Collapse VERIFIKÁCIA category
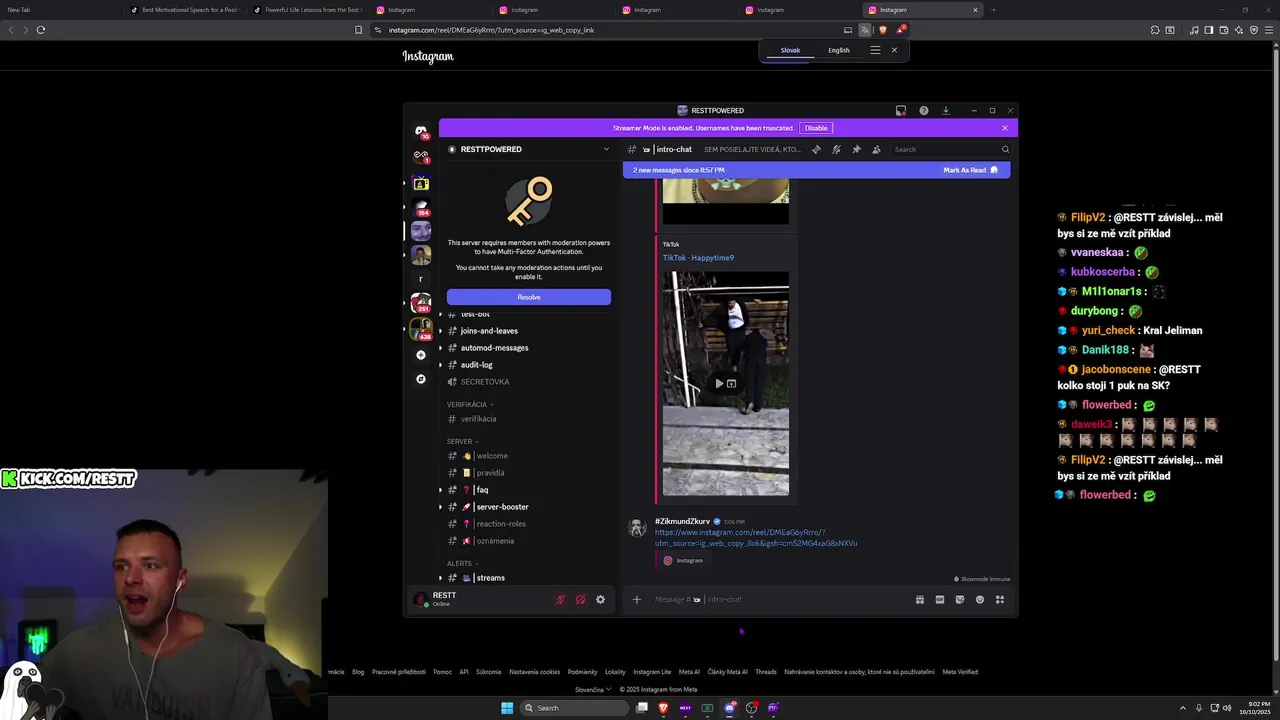Viewport: 1280px width, 720px height. click(x=470, y=404)
